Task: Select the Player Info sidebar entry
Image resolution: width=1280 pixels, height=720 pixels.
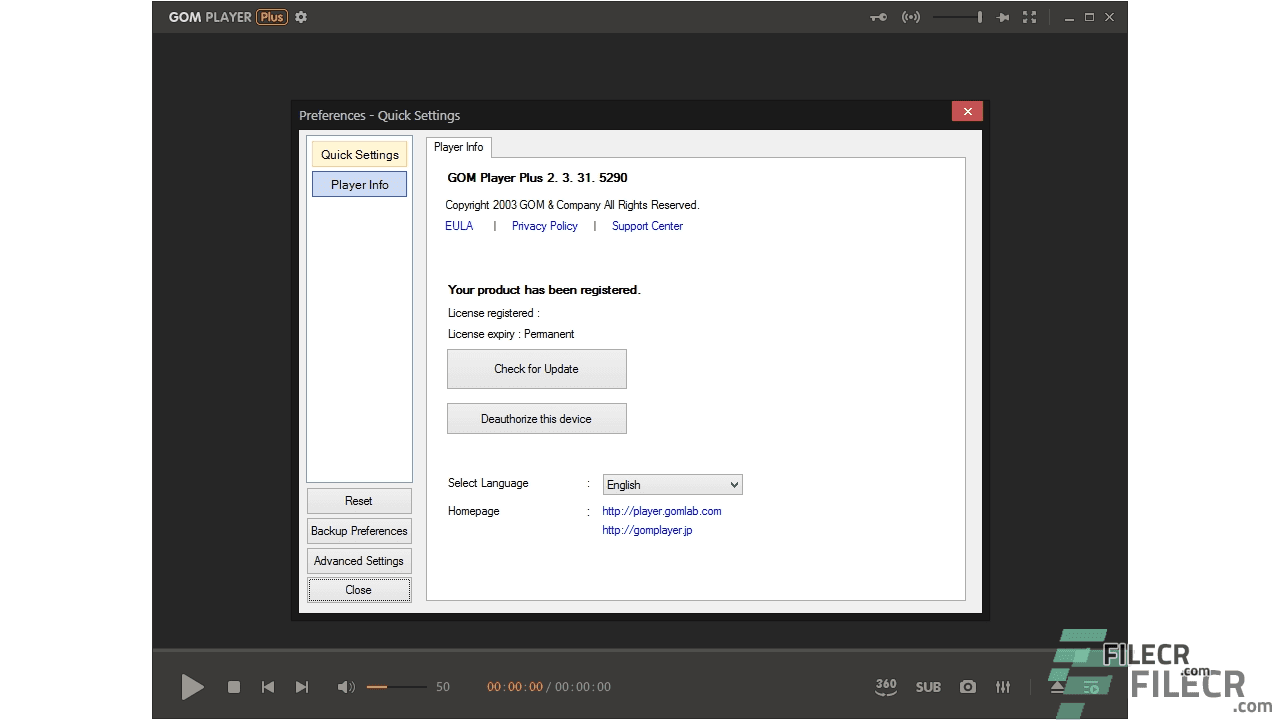Action: point(359,184)
